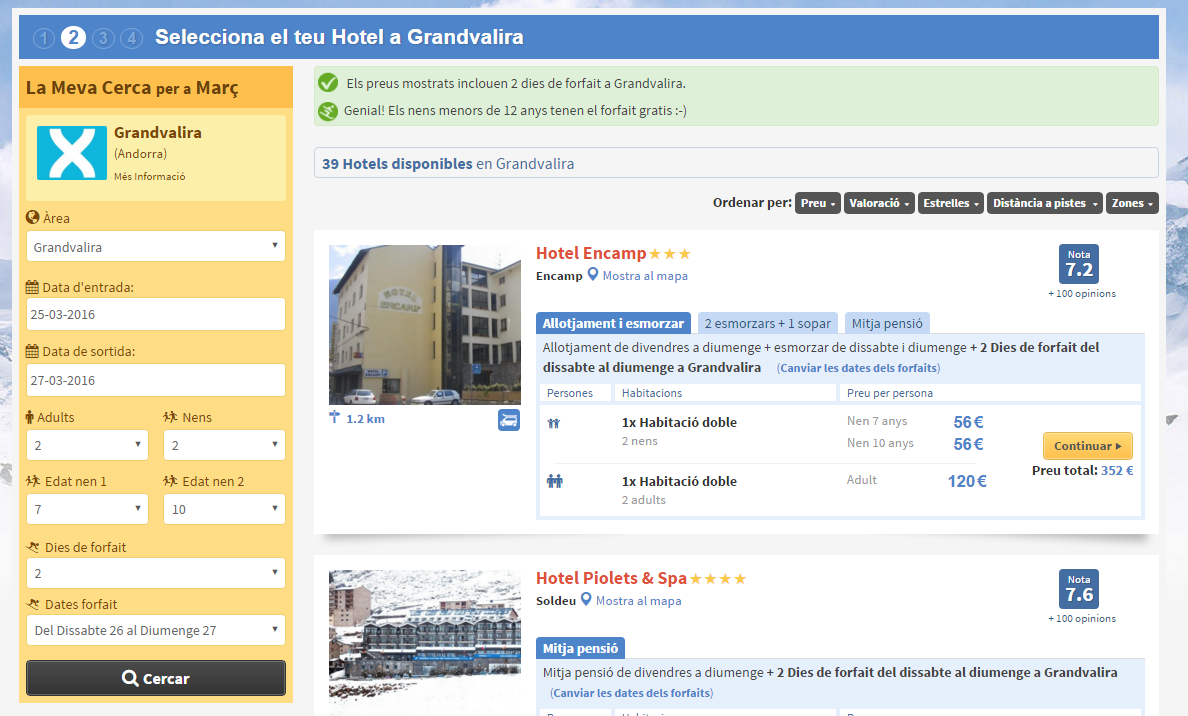This screenshot has width=1188, height=716.
Task: Click the map pin icon next to Soldeu
Action: pyautogui.click(x=586, y=600)
